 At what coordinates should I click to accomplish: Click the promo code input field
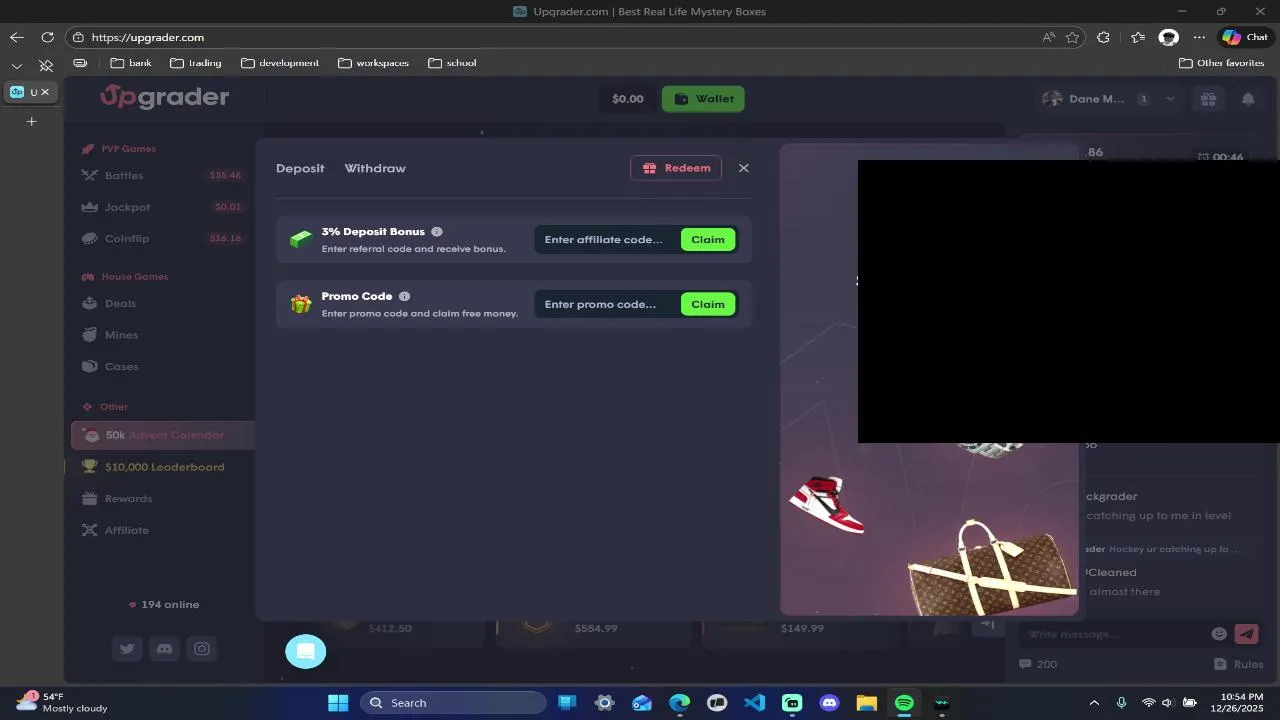point(607,304)
